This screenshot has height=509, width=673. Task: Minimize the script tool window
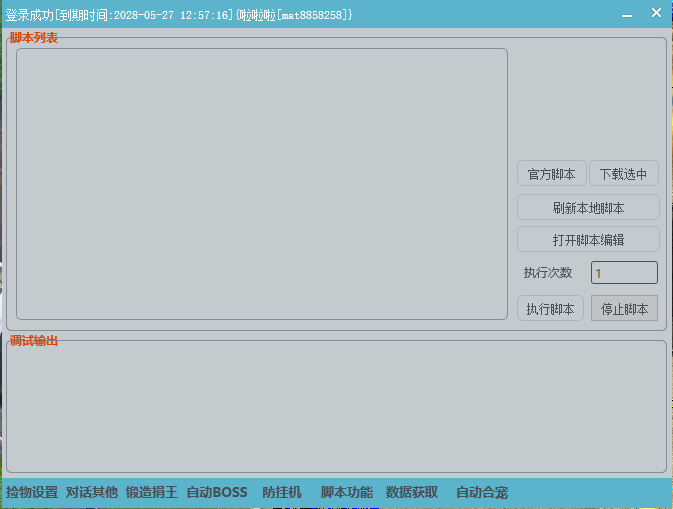point(627,14)
